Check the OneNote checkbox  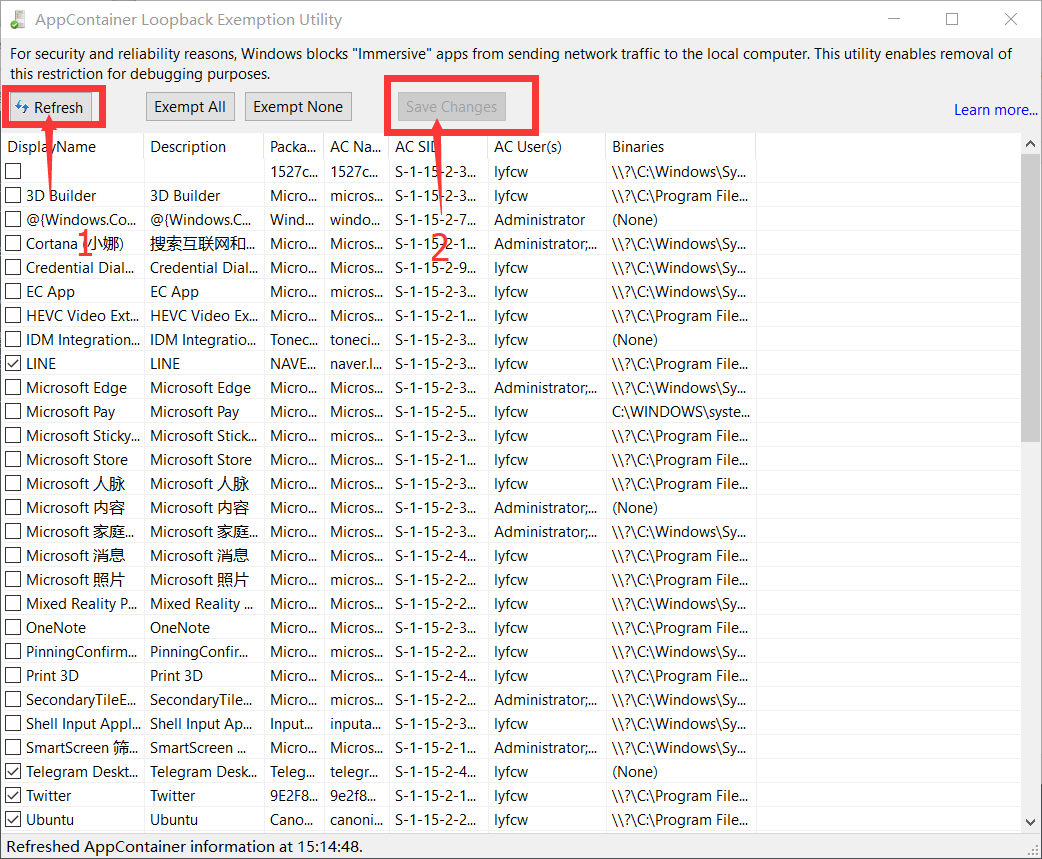point(13,627)
